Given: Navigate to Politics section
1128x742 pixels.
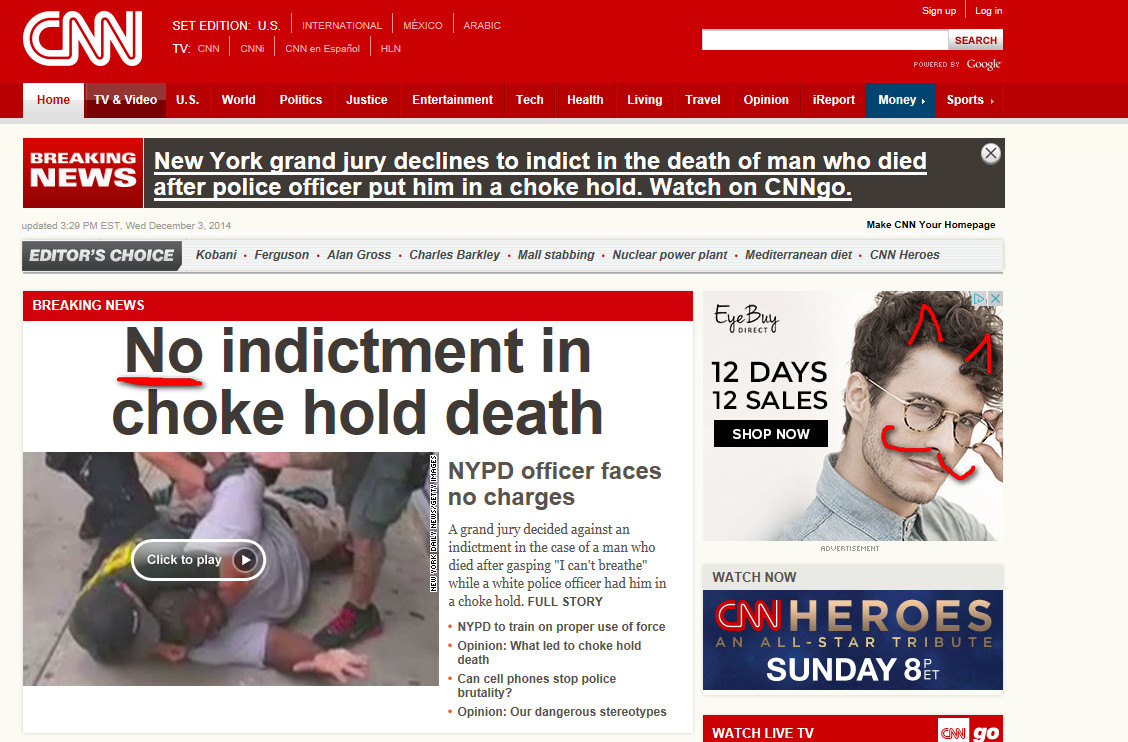Looking at the screenshot, I should [301, 100].
